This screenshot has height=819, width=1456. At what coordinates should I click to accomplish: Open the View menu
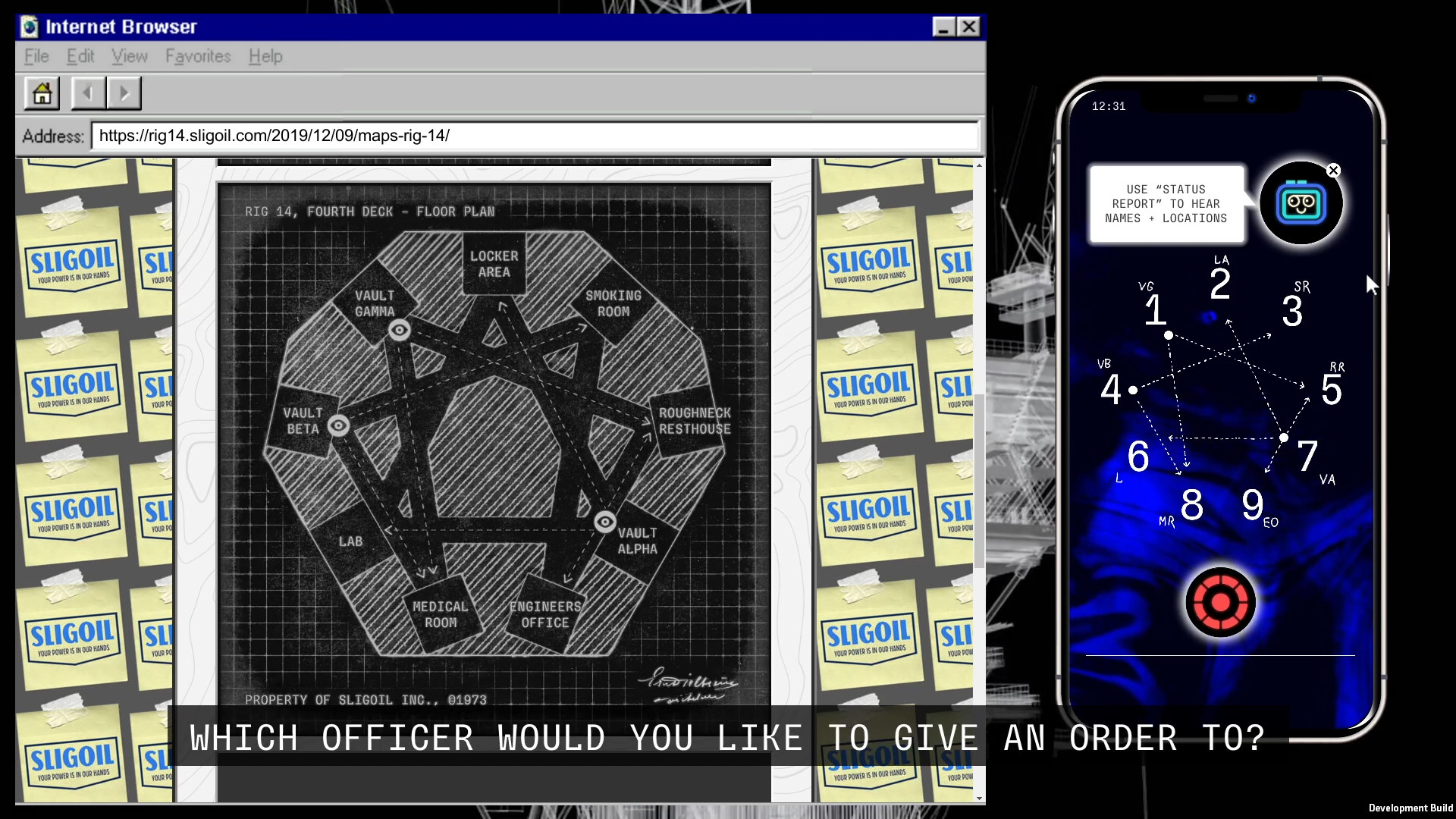click(130, 56)
